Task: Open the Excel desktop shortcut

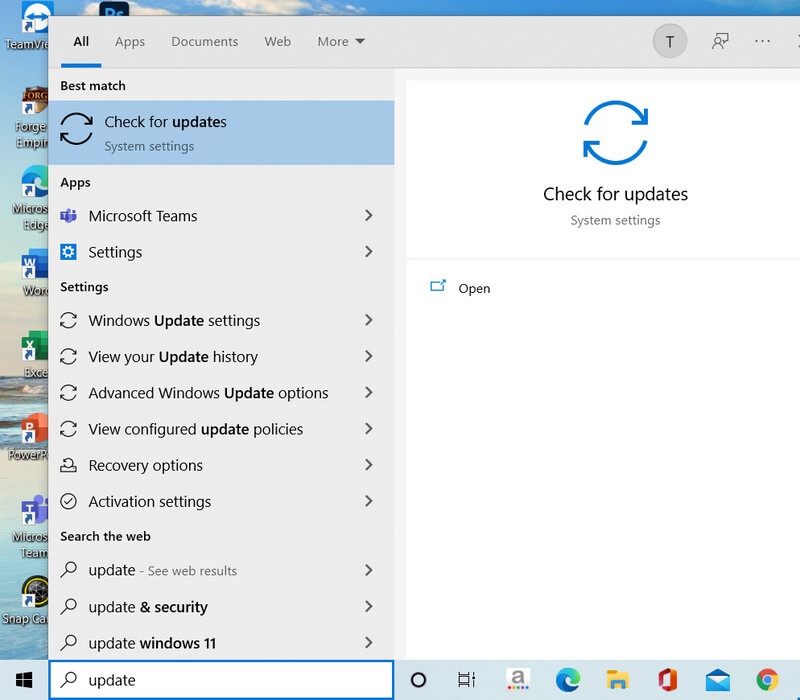Action: tap(34, 355)
